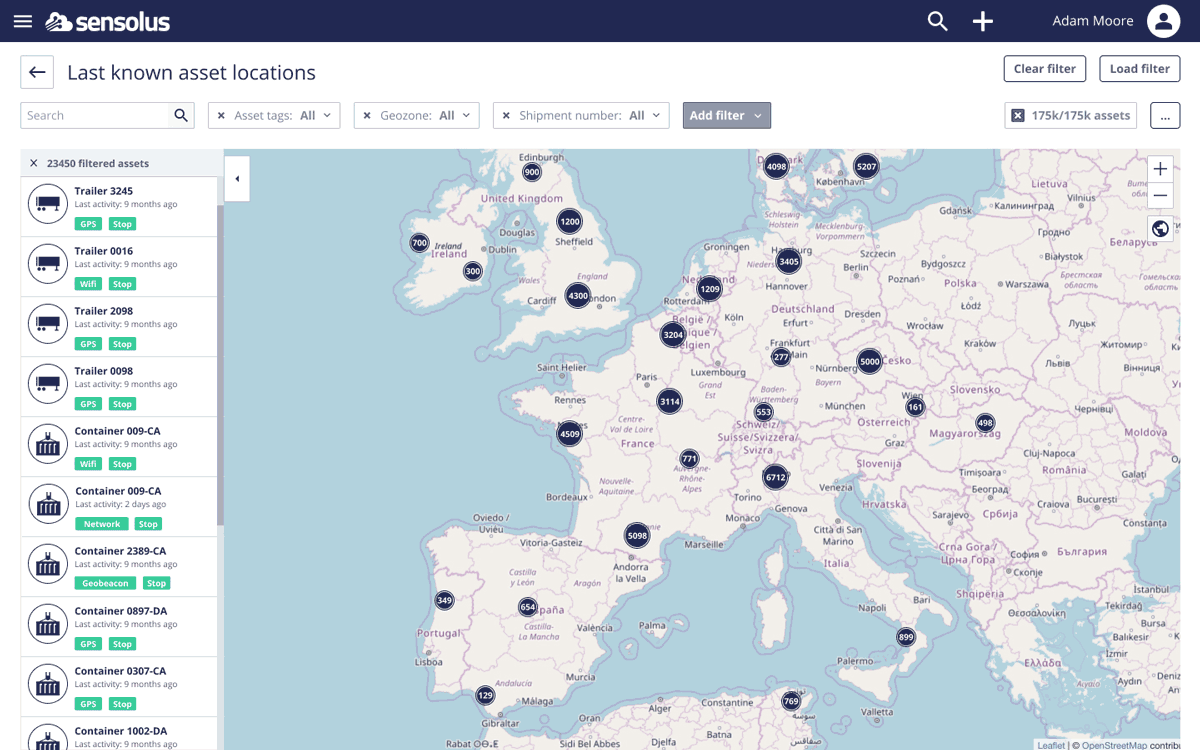Open the Add filter dropdown
1200x750 pixels.
click(x=726, y=116)
